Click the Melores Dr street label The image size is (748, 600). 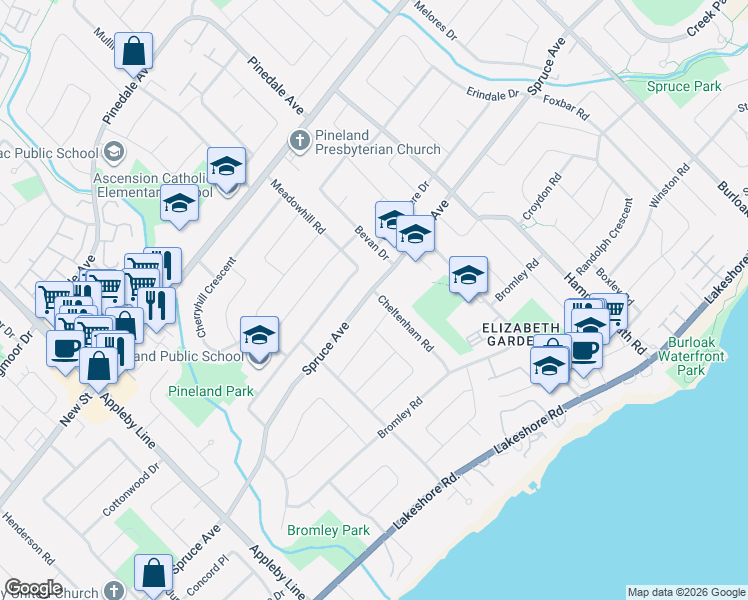coord(436,21)
